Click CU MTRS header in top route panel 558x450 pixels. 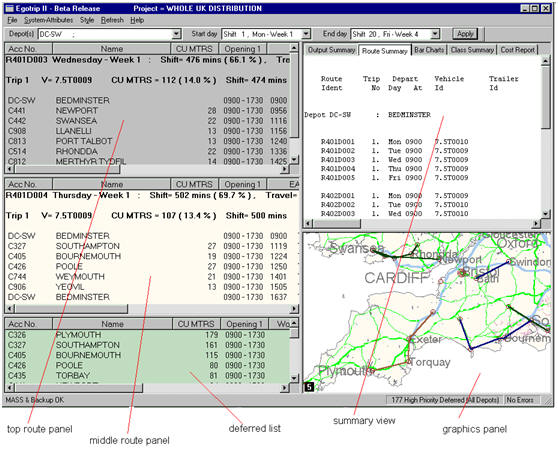click(194, 49)
